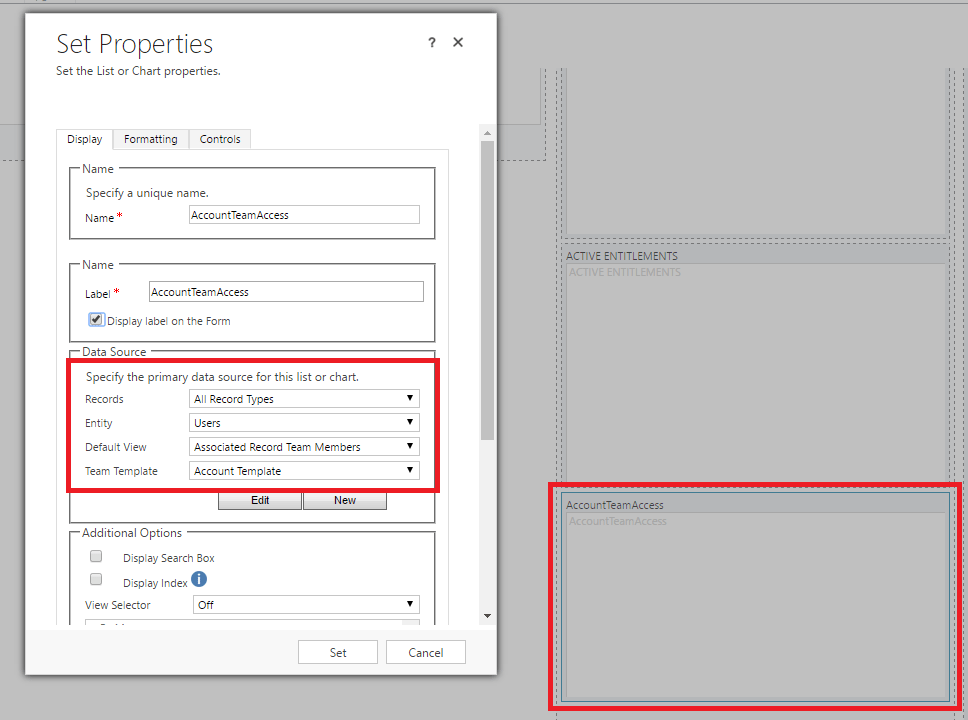Image resolution: width=968 pixels, height=720 pixels.
Task: Click the help question mark icon
Action: click(432, 42)
